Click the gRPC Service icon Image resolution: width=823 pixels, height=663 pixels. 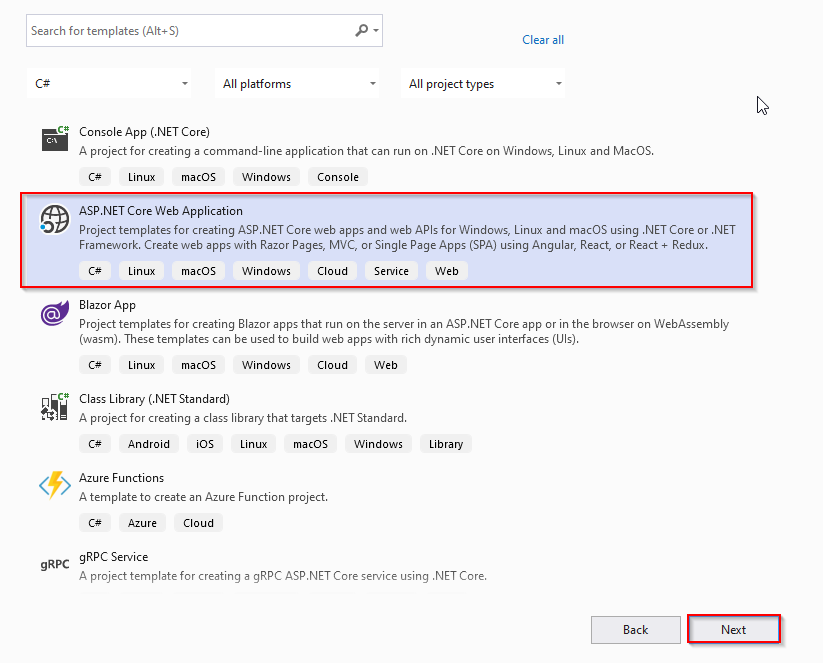click(x=54, y=564)
